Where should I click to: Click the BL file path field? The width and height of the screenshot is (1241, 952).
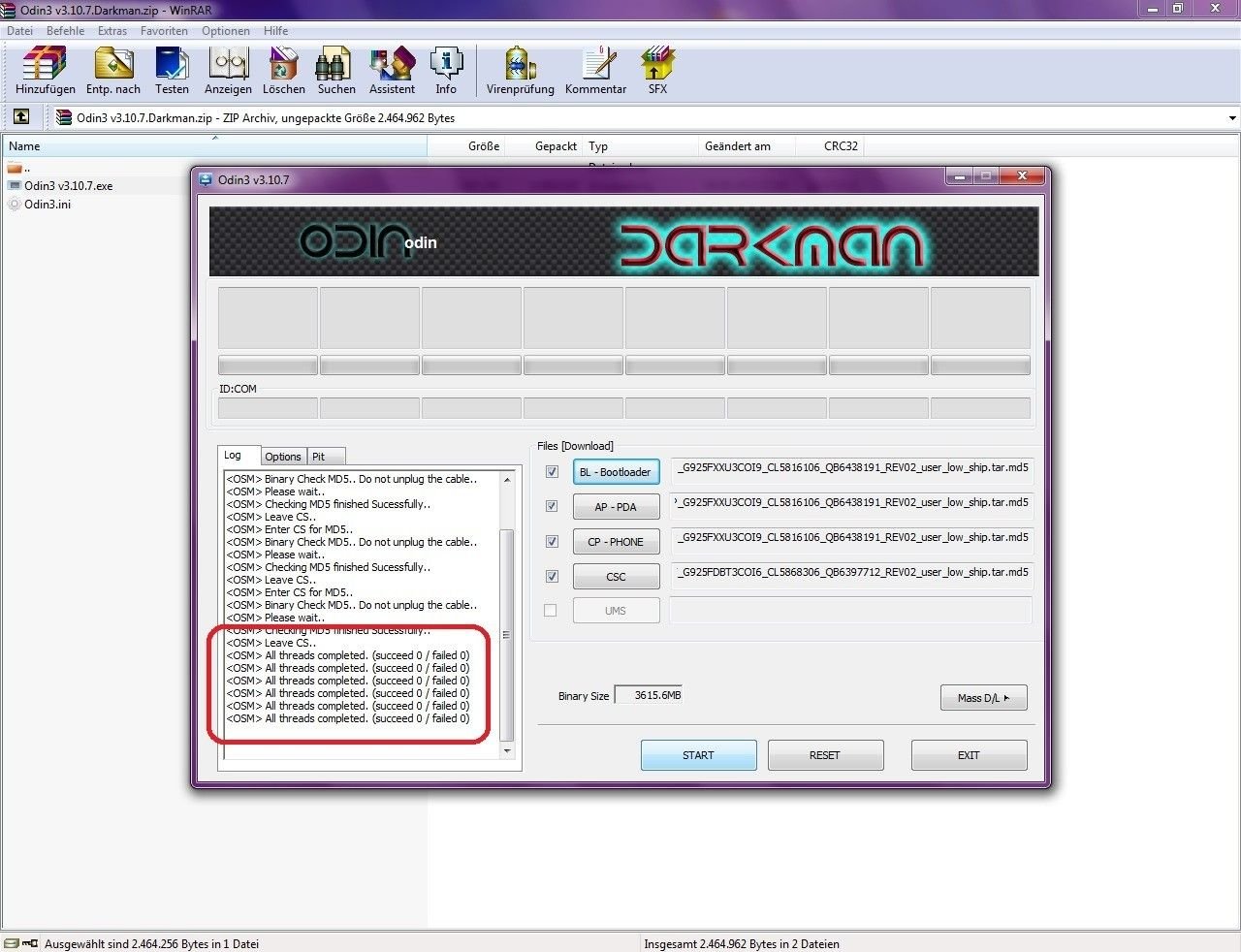tap(851, 471)
